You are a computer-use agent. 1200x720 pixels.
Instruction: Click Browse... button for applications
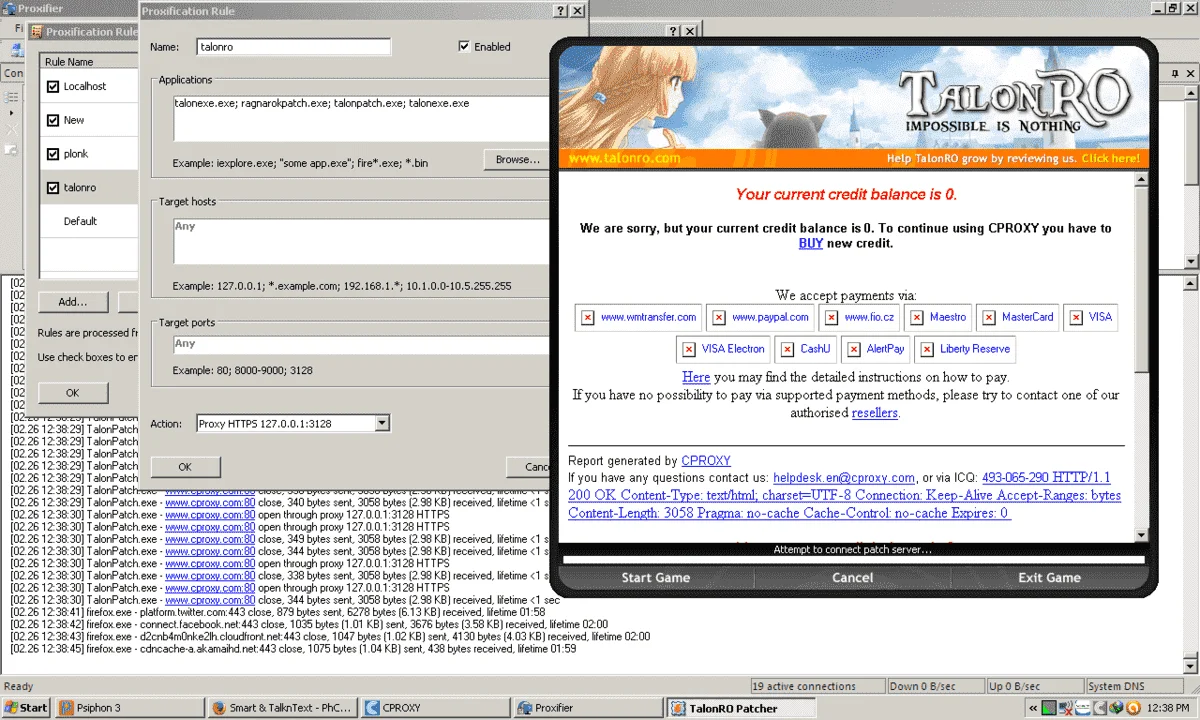[x=517, y=159]
